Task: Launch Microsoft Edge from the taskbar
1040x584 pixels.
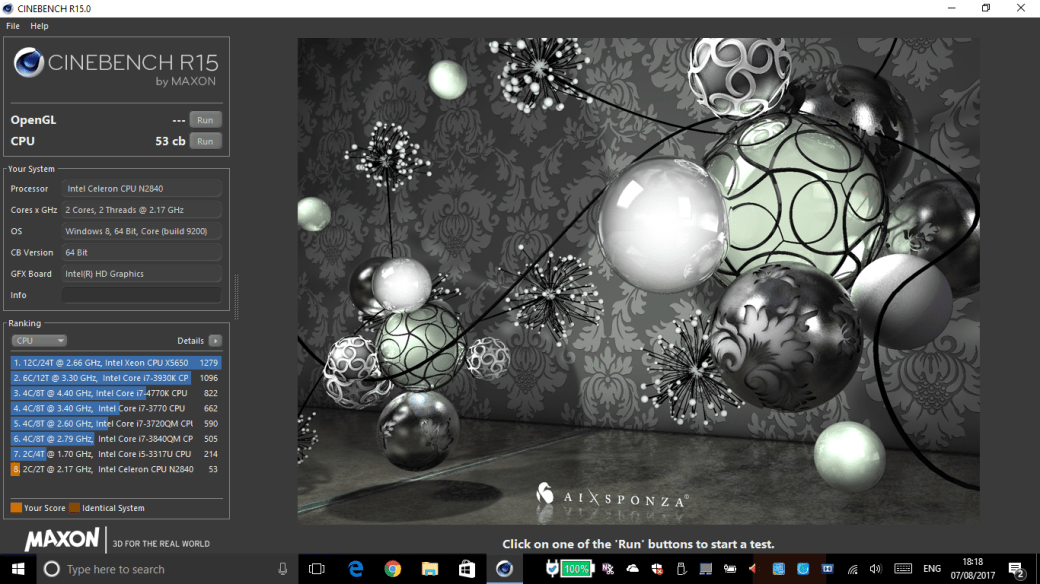Action: (355, 568)
